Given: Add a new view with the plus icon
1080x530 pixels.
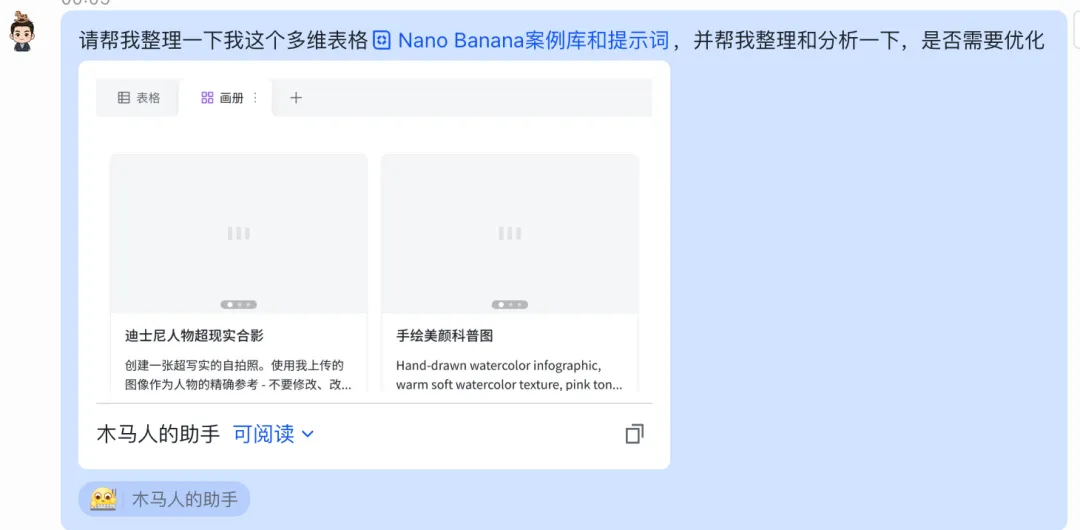Looking at the screenshot, I should pyautogui.click(x=296, y=98).
